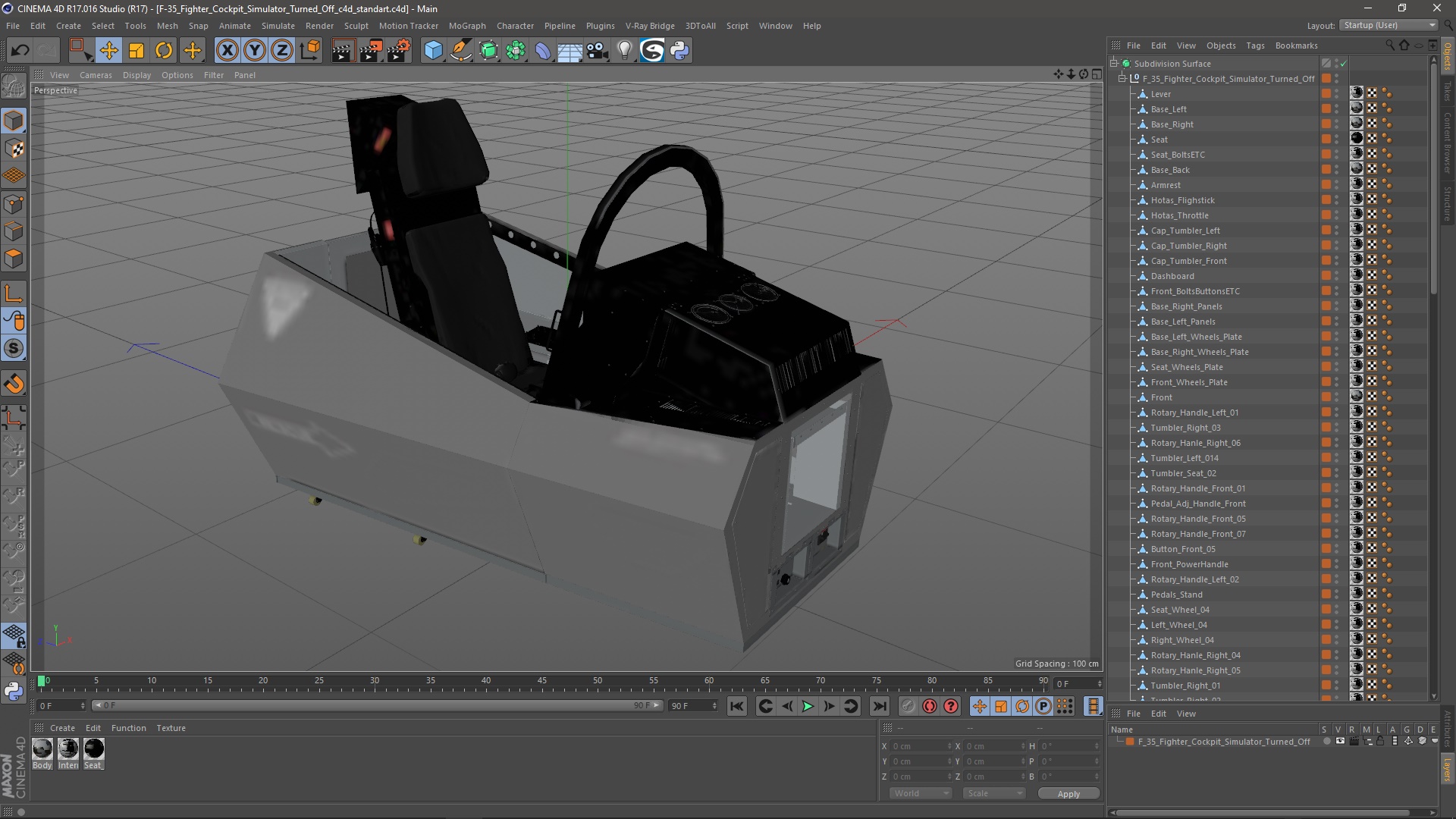This screenshot has height=819, width=1456.
Task: Collapse the F_35_Fighter_Cockpit_Simulator_Turned_Off null node
Action: coord(1122,79)
